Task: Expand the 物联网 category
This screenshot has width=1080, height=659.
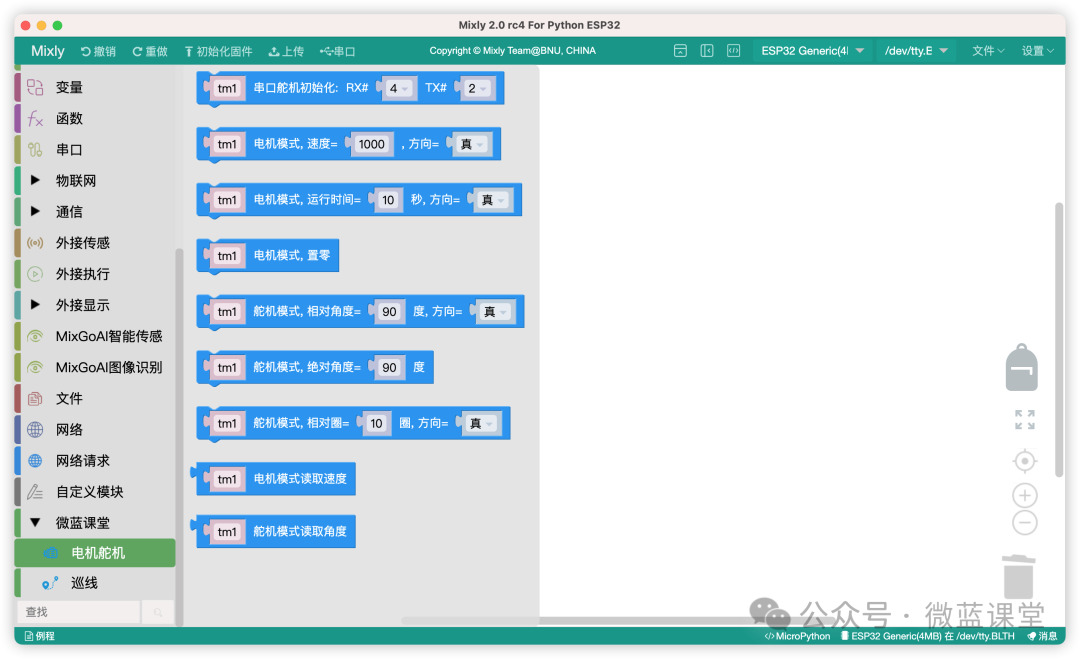Action: point(95,180)
